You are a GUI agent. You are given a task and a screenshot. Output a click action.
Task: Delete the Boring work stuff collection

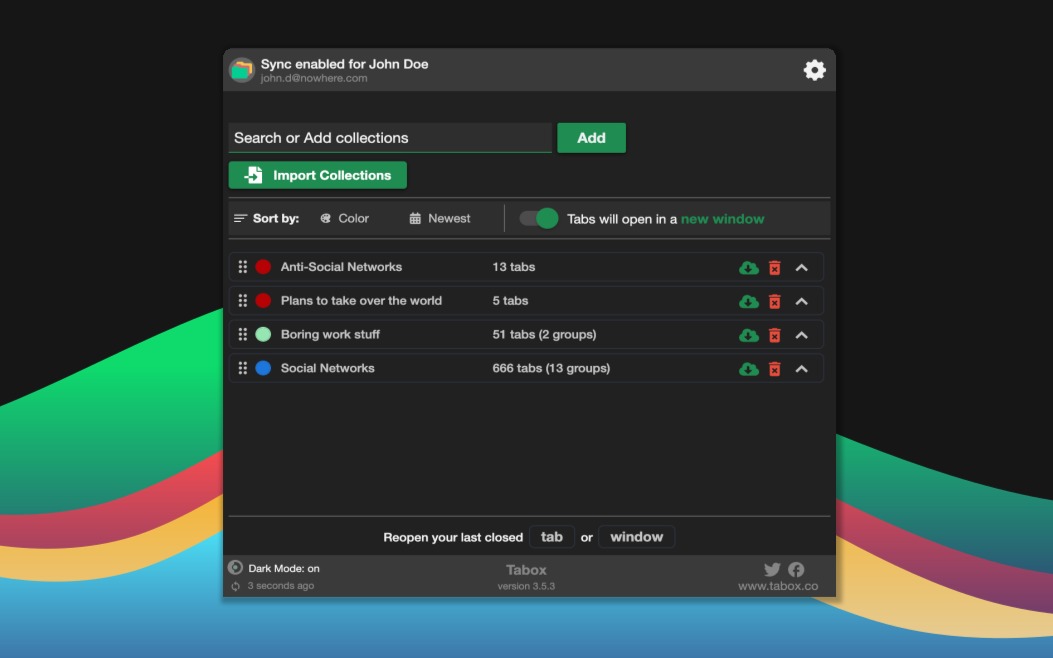pos(774,335)
